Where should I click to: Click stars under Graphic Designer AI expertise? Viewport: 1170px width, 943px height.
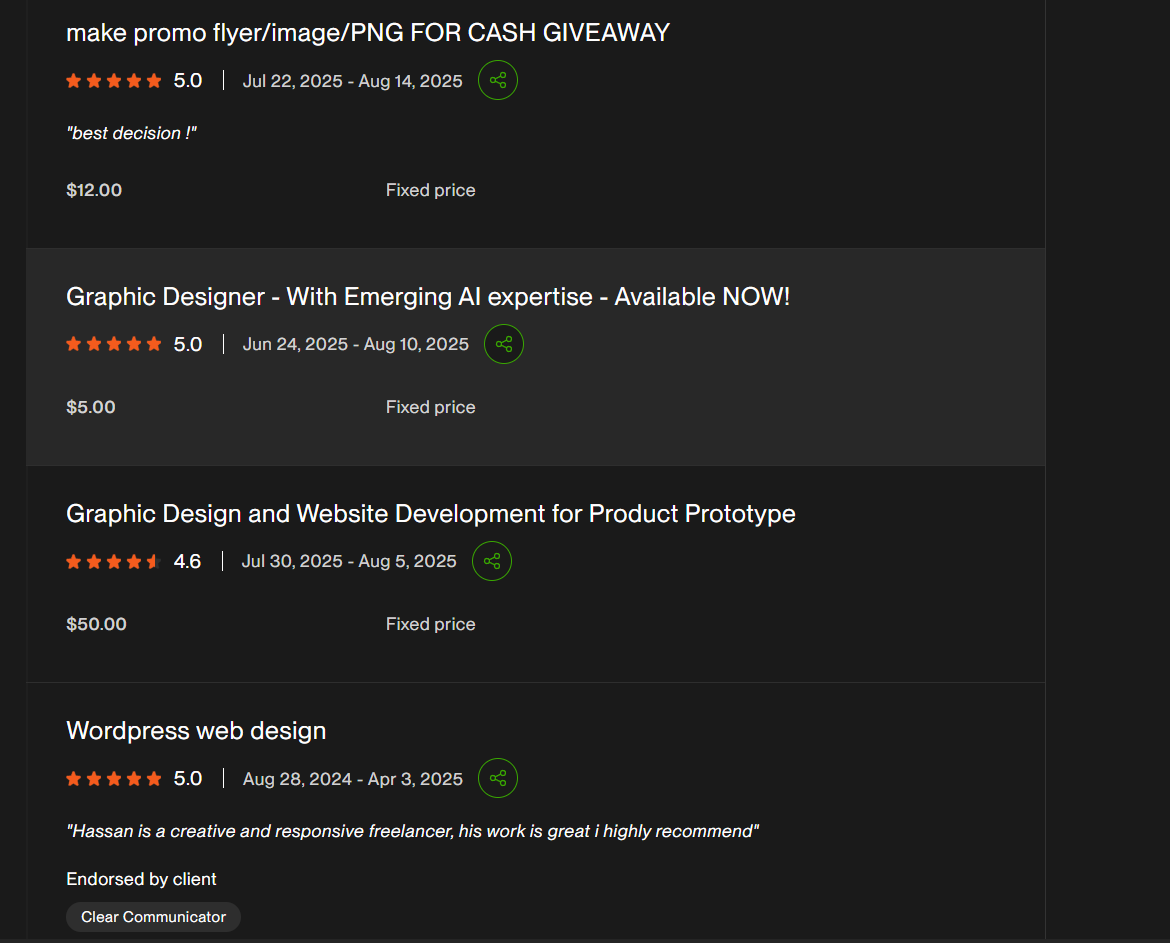click(113, 344)
